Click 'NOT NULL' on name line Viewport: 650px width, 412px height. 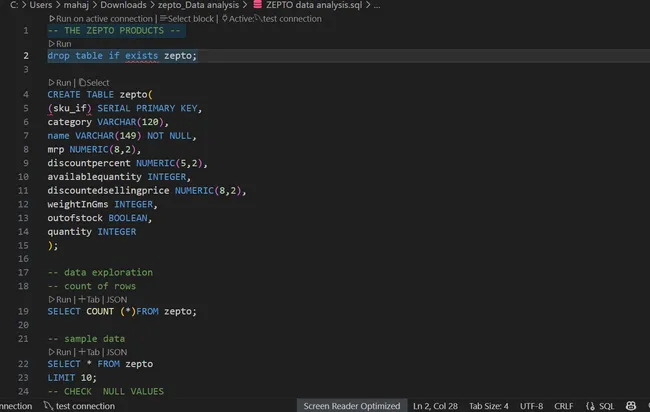click(169, 136)
